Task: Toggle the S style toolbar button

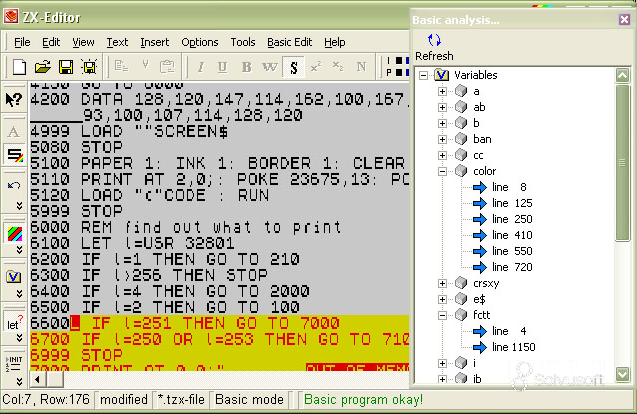Action: coord(294,67)
